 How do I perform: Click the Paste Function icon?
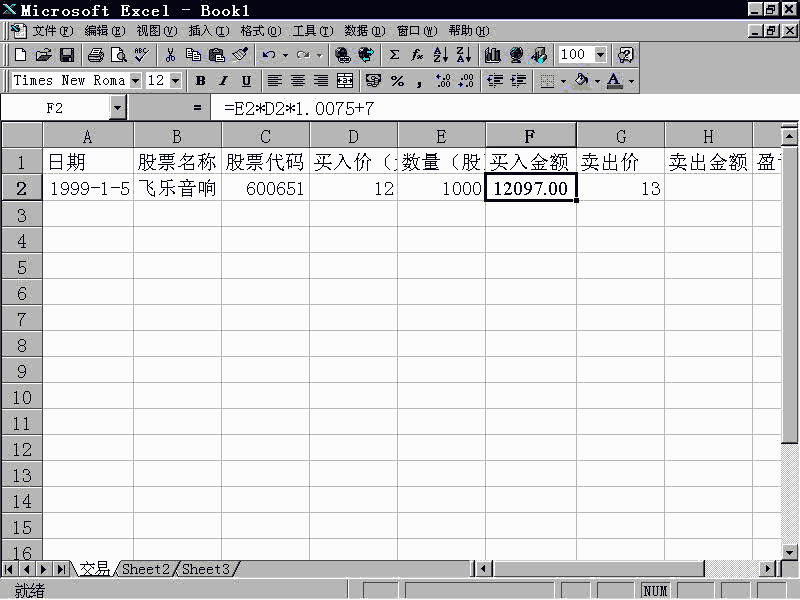[x=416, y=57]
